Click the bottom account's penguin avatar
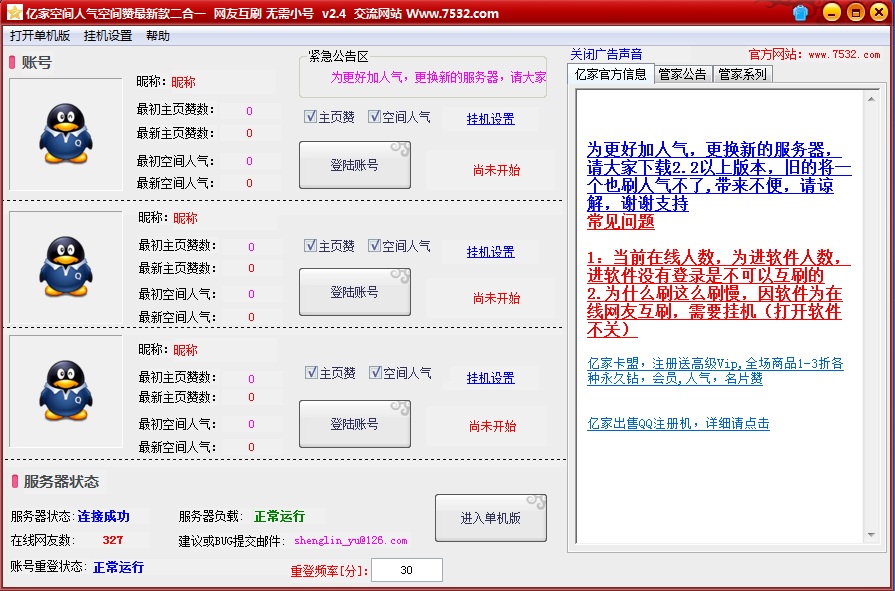 [x=66, y=391]
